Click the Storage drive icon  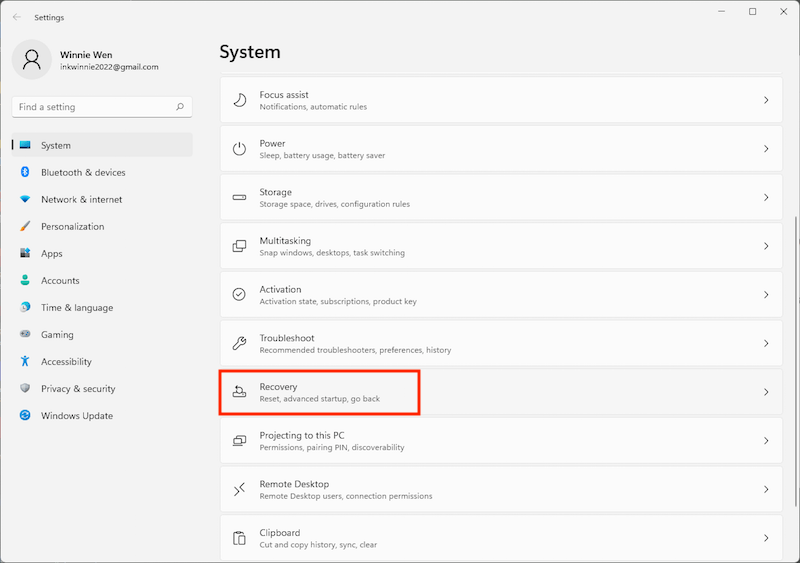pos(239,197)
